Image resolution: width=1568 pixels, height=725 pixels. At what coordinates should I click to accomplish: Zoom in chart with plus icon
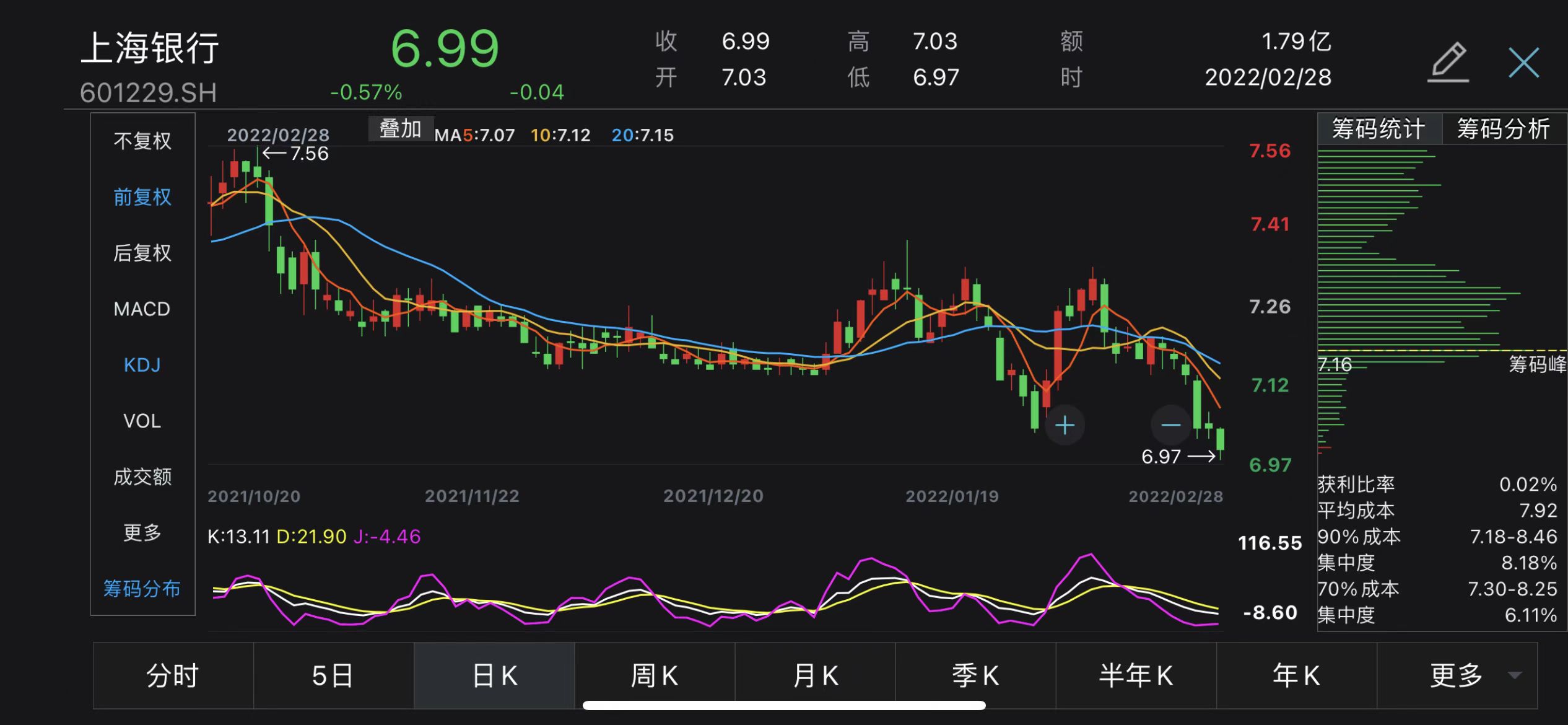[1065, 425]
